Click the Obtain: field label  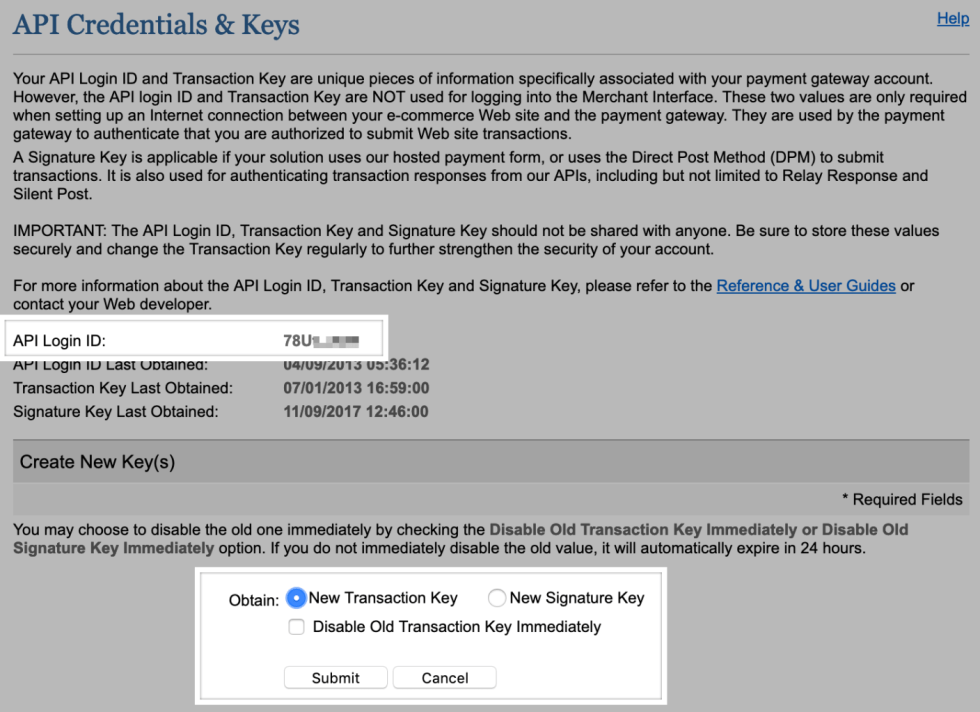tap(253, 601)
